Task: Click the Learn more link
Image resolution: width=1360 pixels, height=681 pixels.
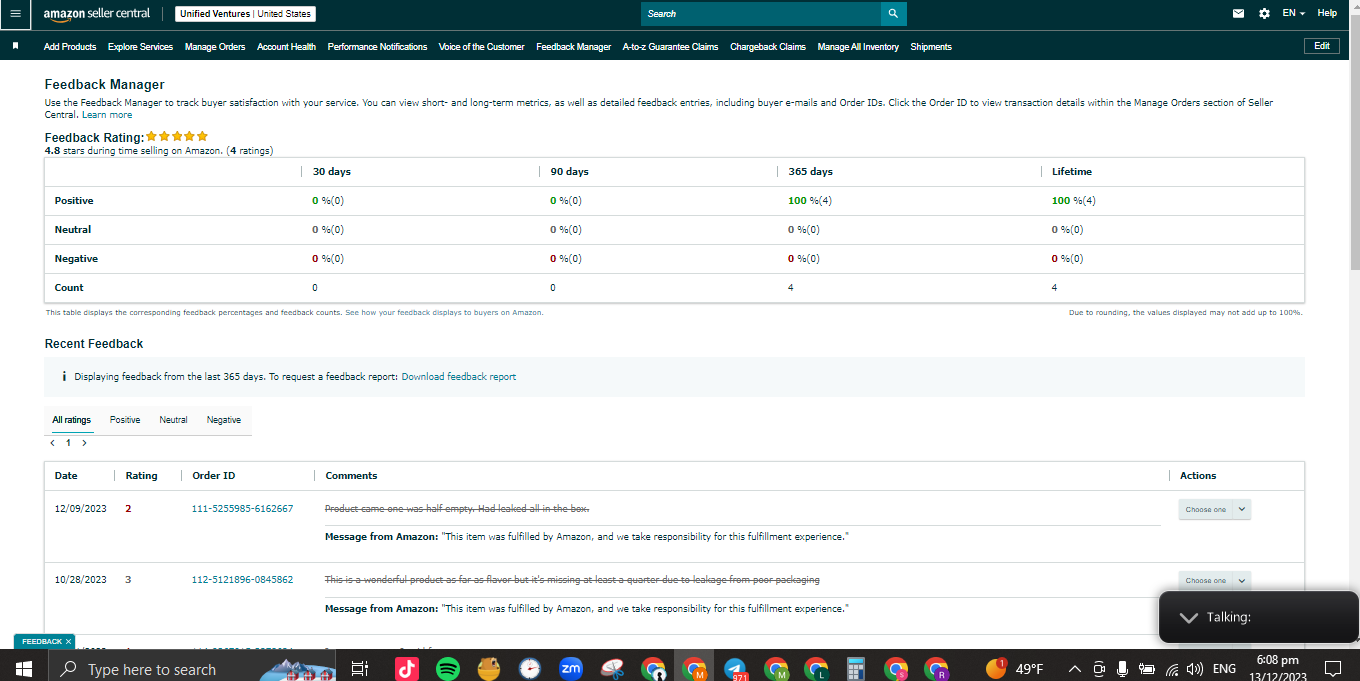Action: [107, 115]
